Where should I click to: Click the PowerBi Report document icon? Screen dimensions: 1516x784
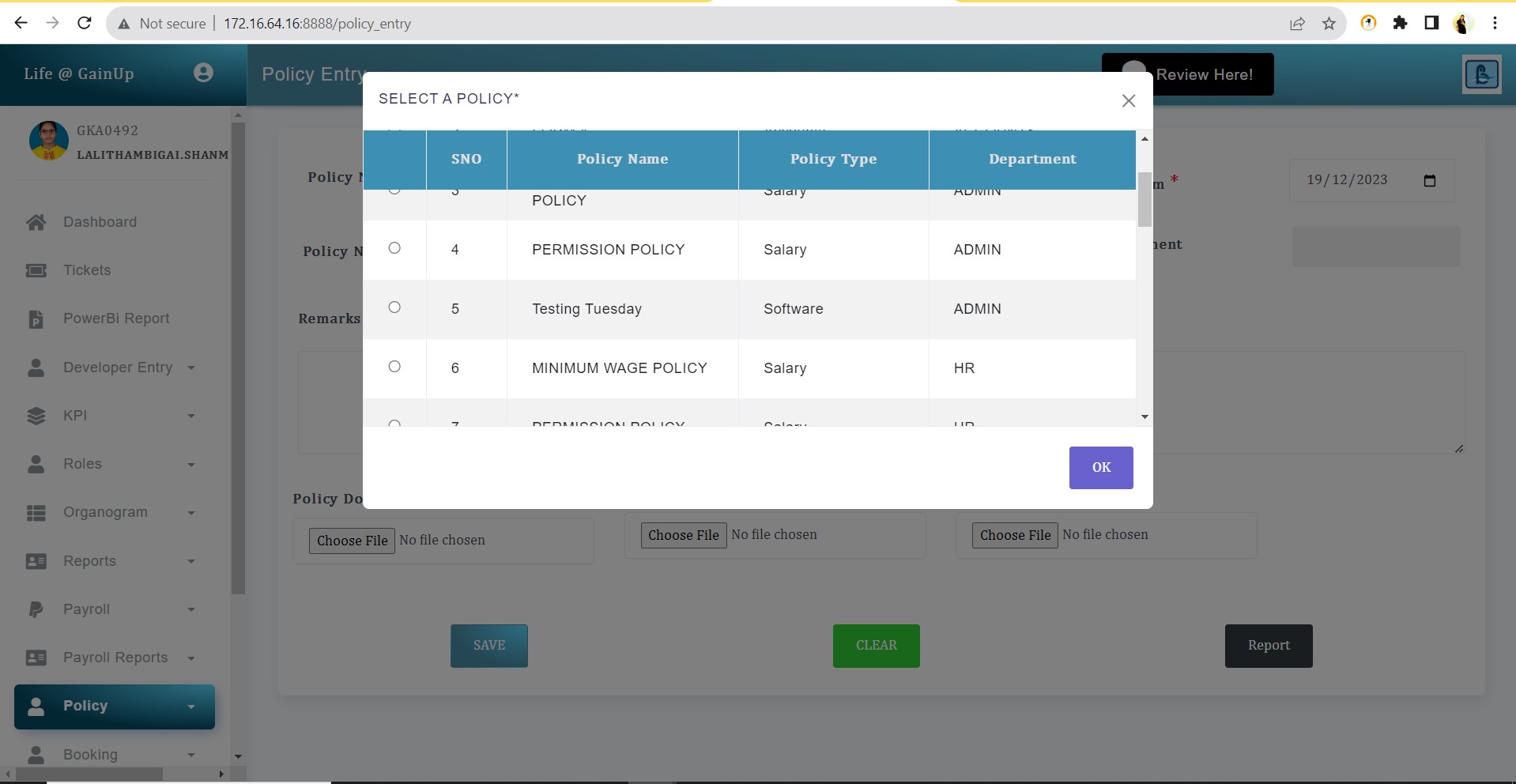[36, 319]
